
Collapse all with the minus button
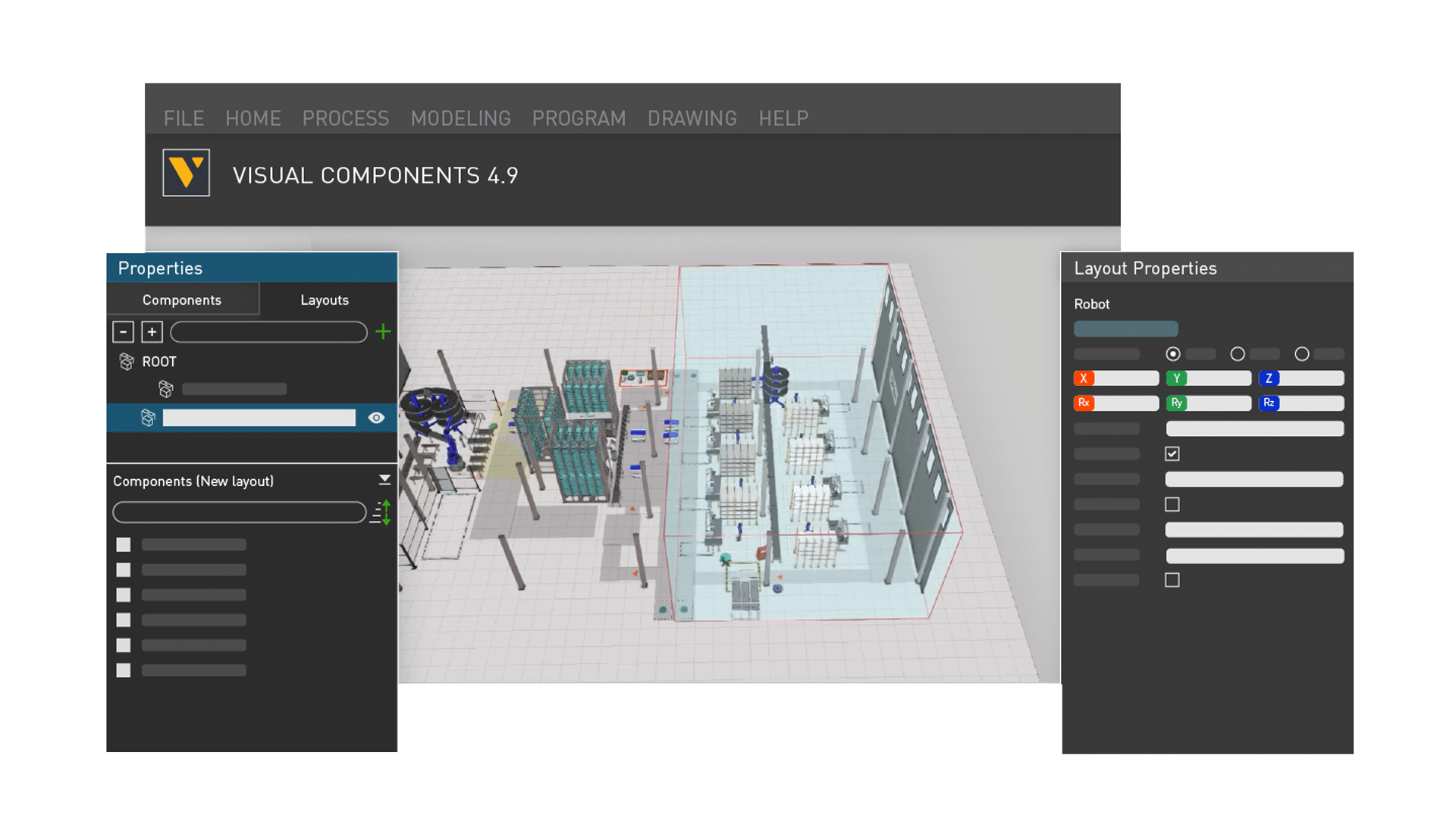tap(123, 331)
